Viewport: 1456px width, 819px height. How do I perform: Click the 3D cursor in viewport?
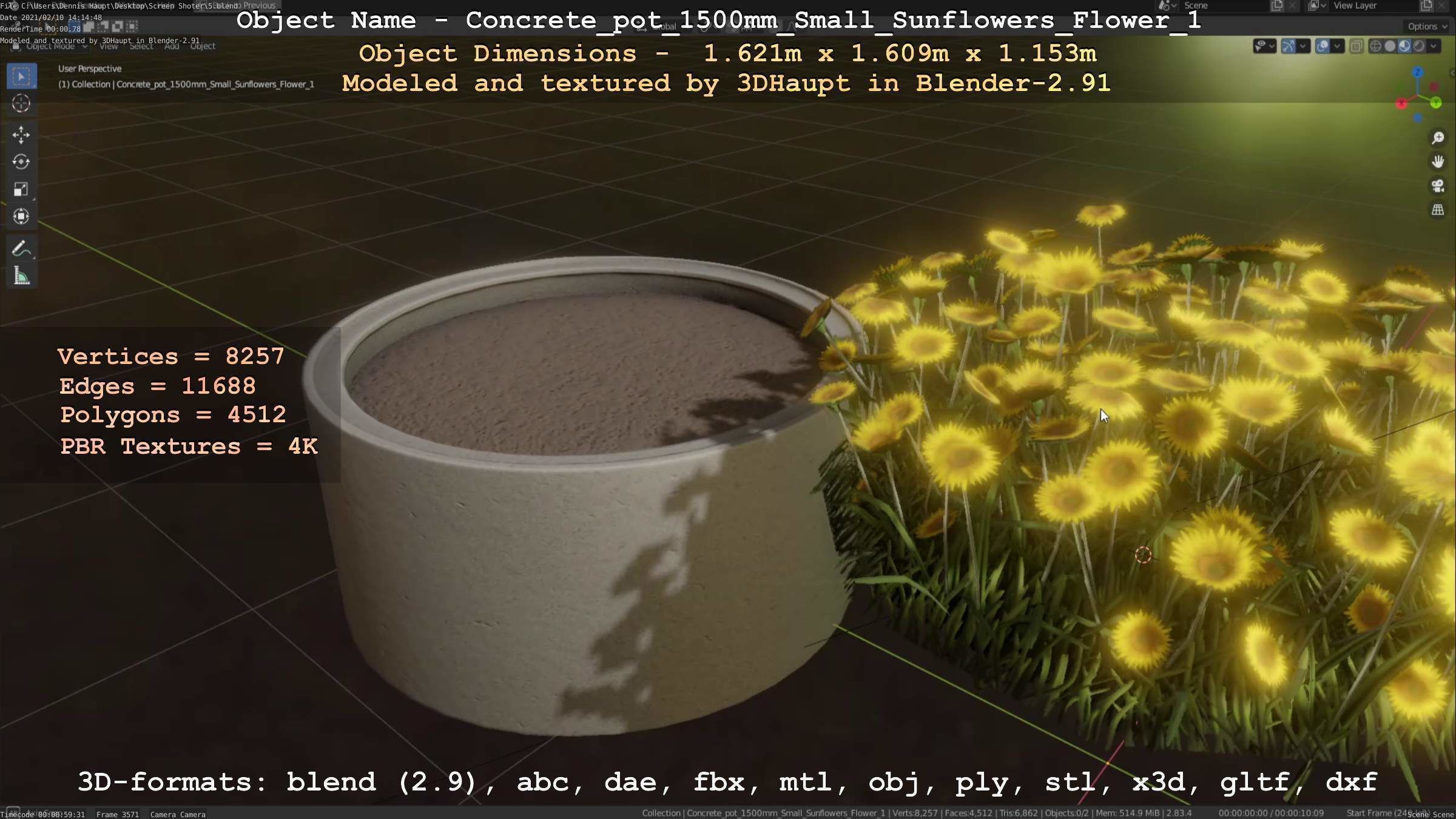1143,555
